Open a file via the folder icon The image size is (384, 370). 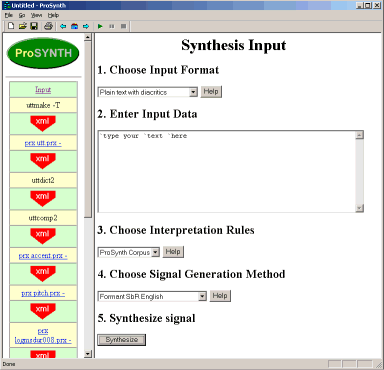coord(22,26)
